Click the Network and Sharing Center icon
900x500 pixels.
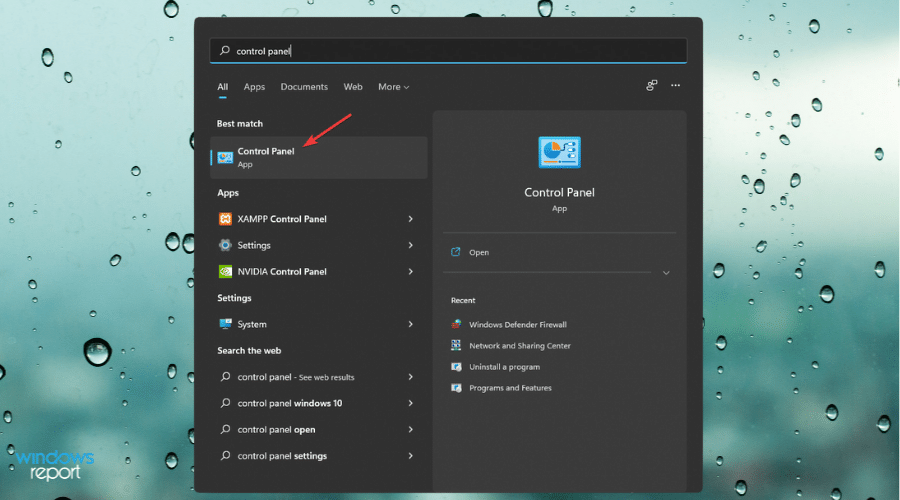(456, 345)
